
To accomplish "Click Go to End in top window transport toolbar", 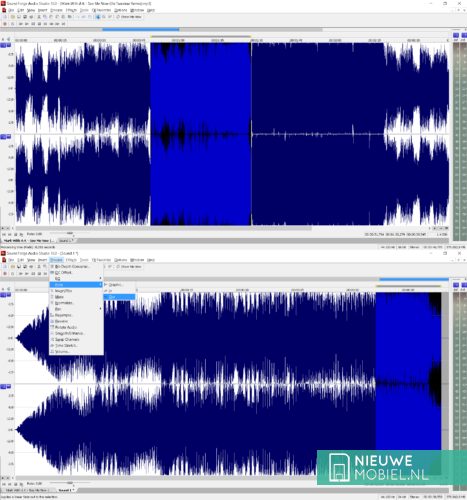I will point(63,24).
